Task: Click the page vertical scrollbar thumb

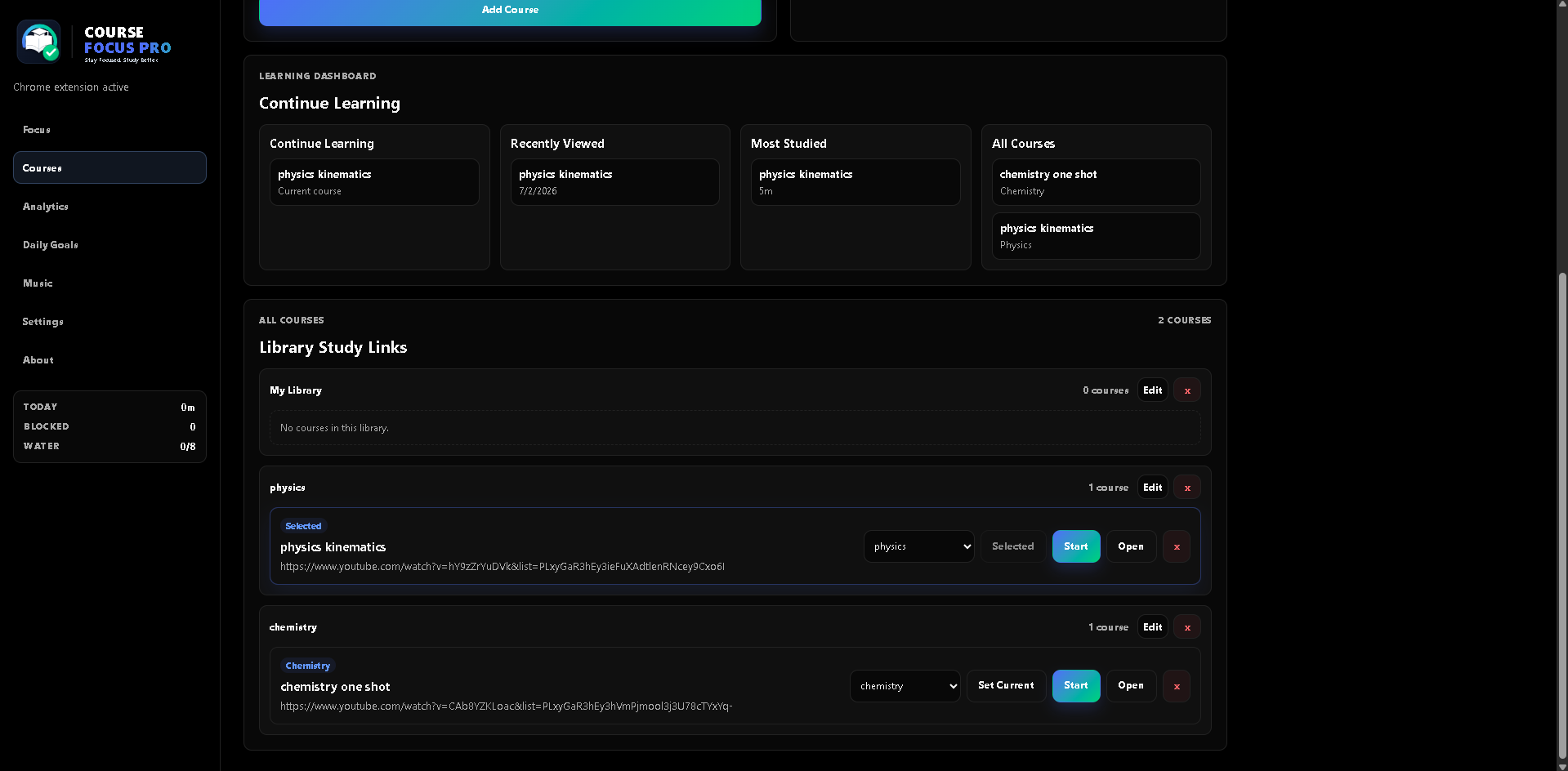Action: point(1562,515)
